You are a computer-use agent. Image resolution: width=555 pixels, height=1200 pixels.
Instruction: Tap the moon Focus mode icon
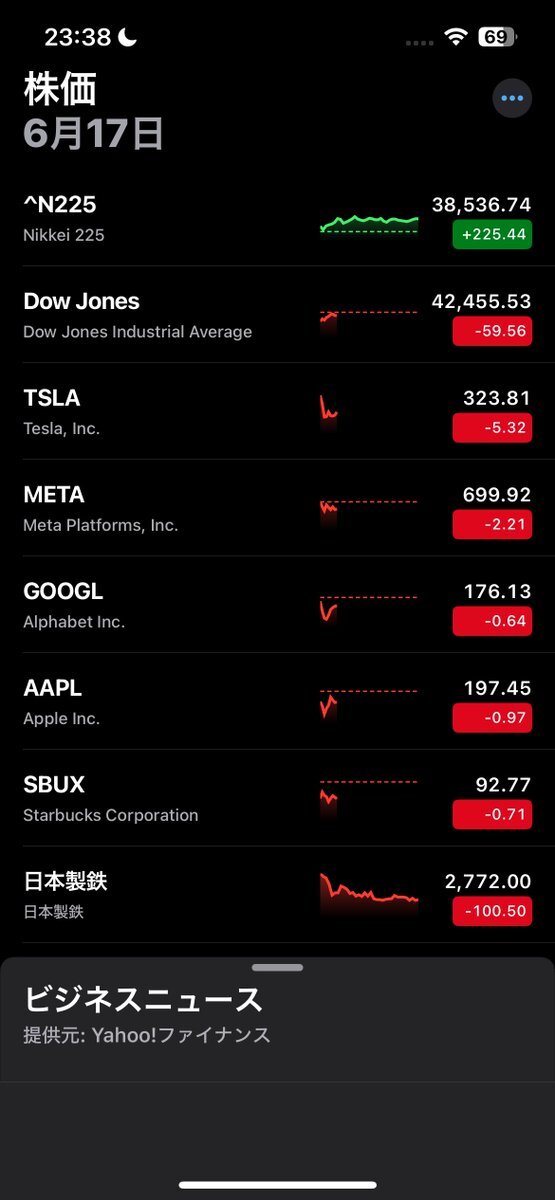click(128, 37)
